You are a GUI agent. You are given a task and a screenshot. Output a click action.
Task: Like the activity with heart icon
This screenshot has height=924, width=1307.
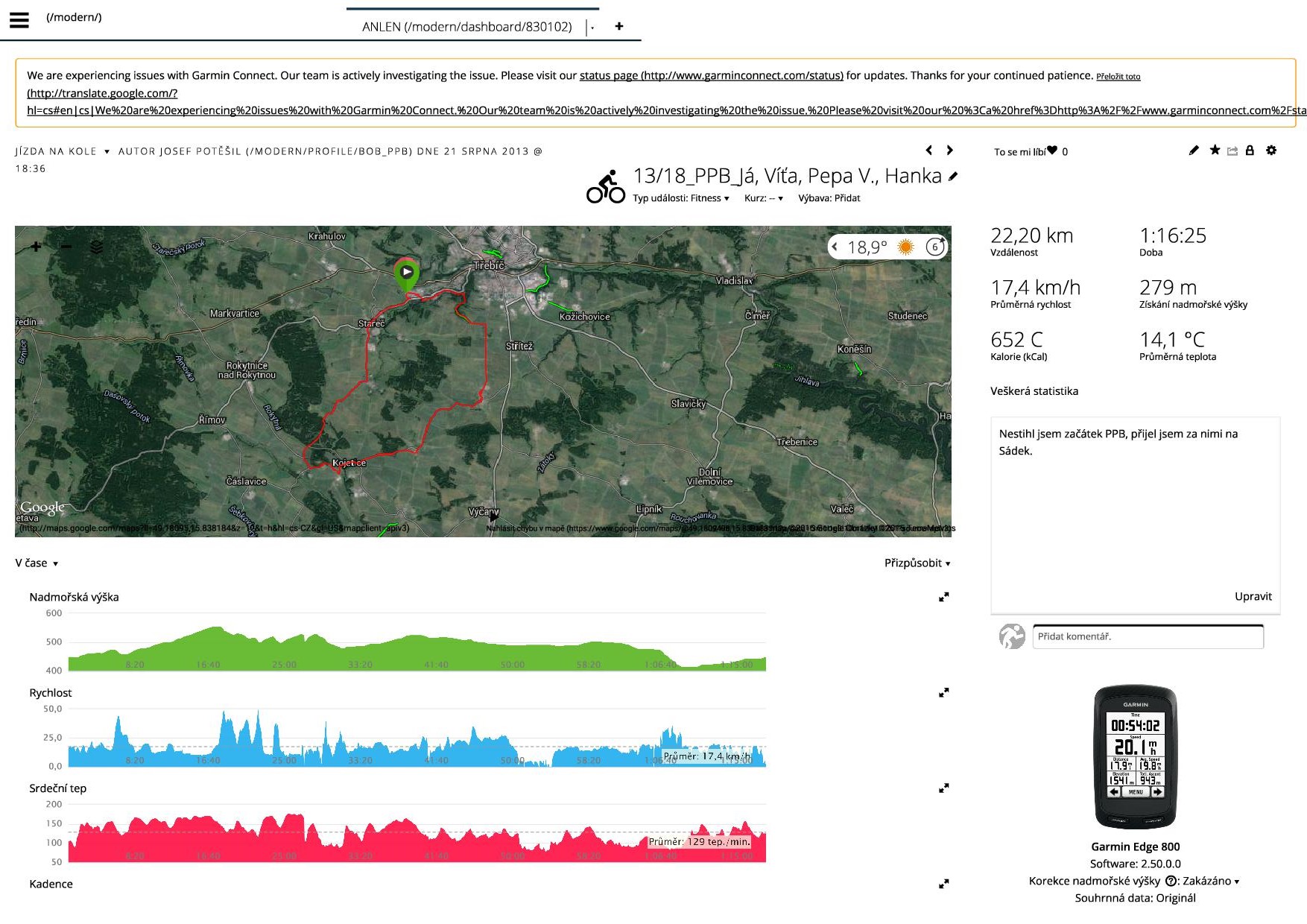click(x=1052, y=151)
